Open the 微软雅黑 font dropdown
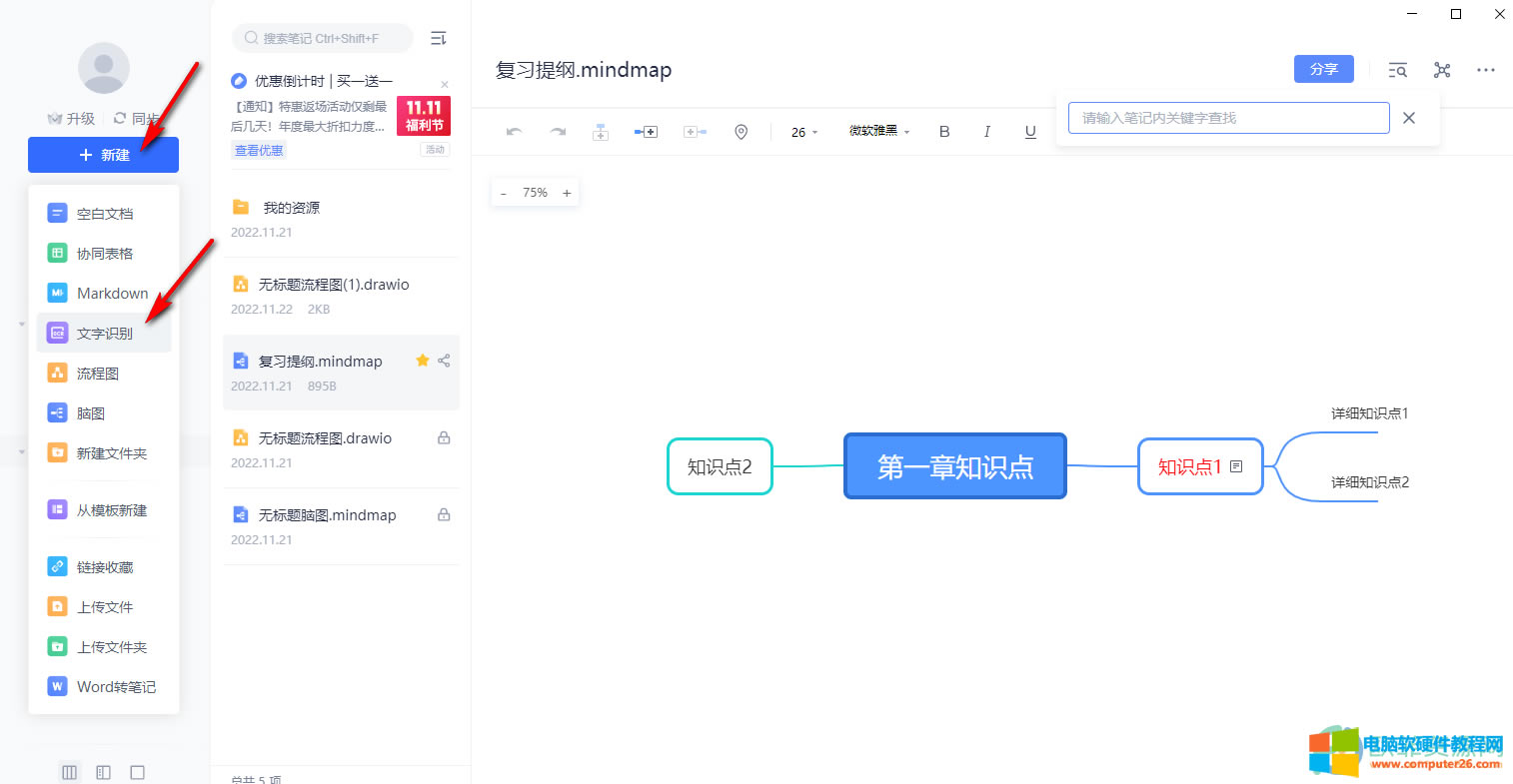 click(x=879, y=131)
